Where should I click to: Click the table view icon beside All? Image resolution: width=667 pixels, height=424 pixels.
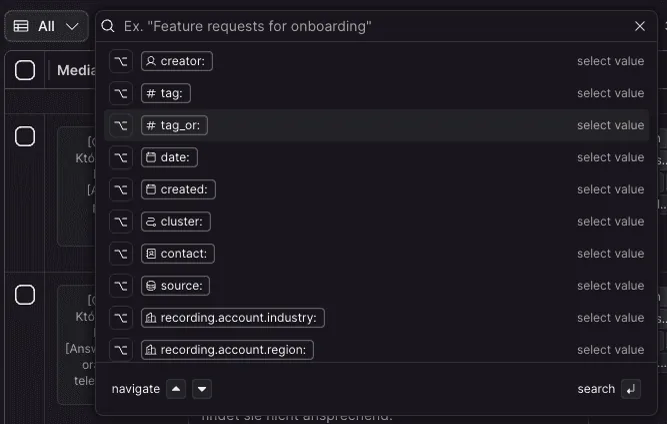(x=21, y=26)
